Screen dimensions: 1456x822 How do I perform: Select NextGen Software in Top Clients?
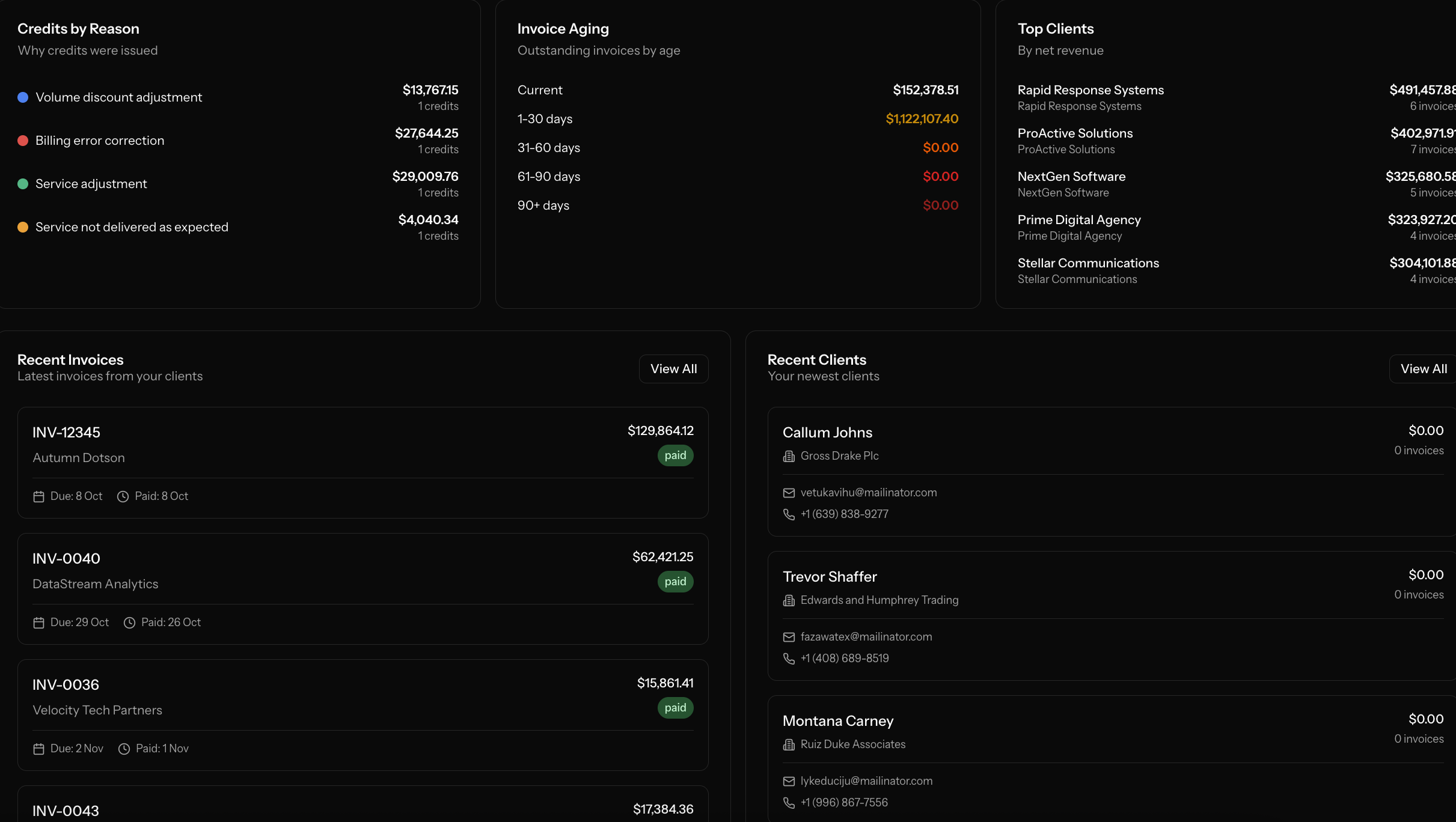[x=1071, y=177]
